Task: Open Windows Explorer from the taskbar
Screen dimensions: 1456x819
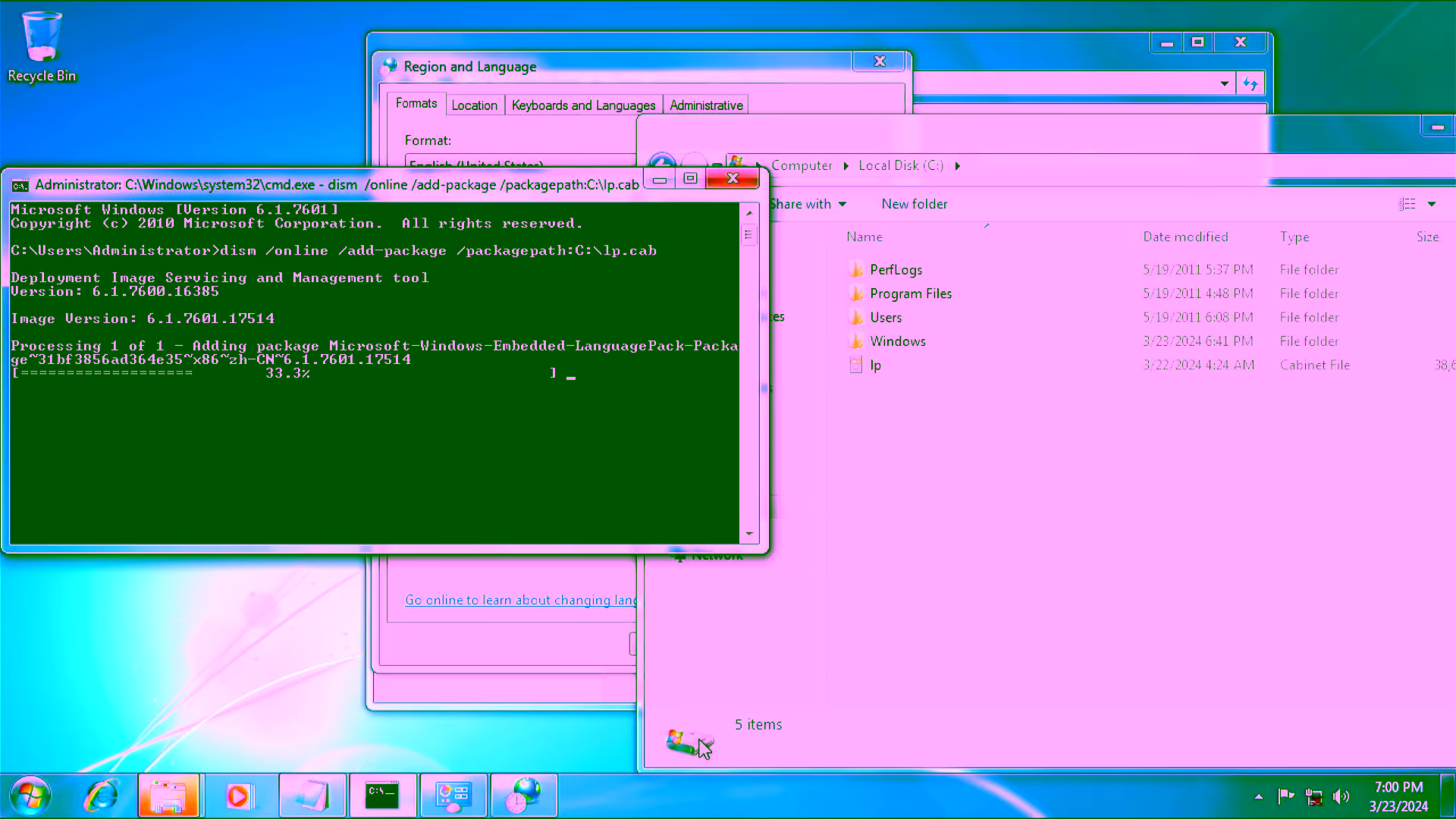Action: pos(168,795)
